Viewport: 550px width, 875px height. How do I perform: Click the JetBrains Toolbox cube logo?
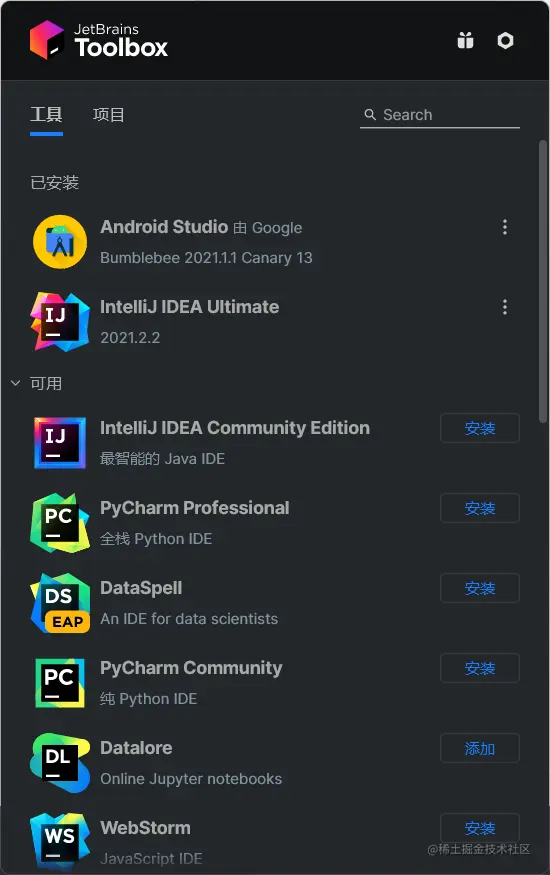point(47,40)
